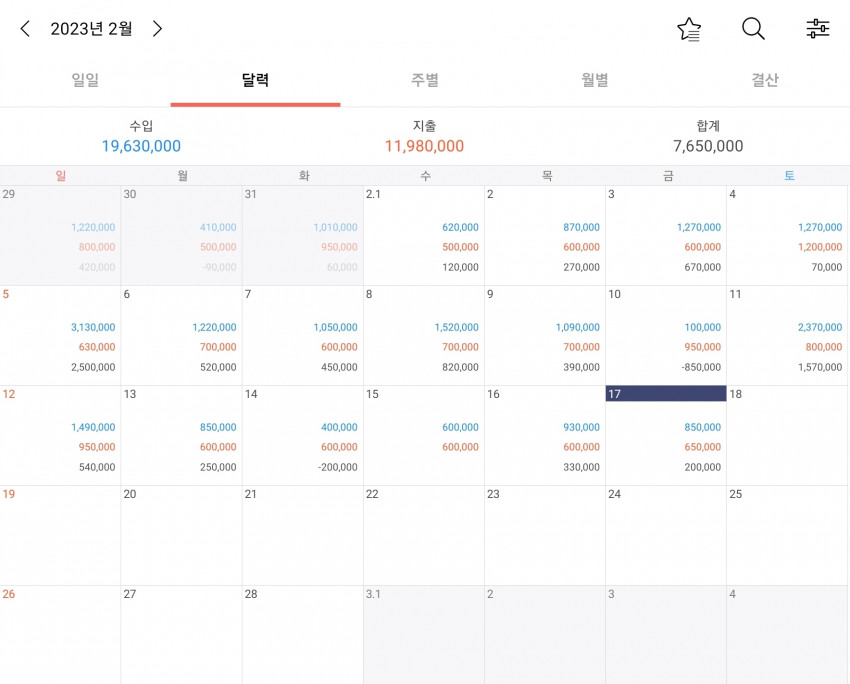Viewport: 850px width, 684px height.
Task: Select day 7 with income 1,050,000
Action: [302, 335]
